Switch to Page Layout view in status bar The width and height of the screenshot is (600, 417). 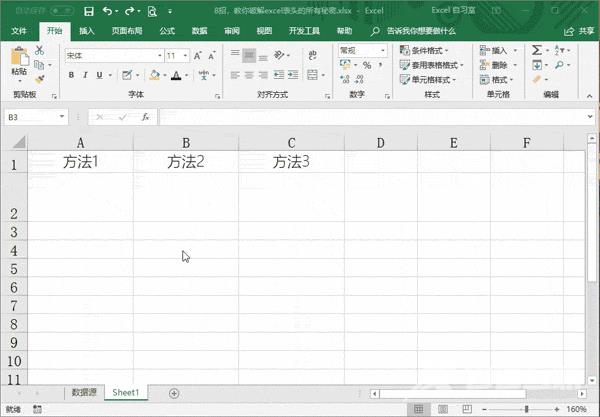tap(443, 409)
